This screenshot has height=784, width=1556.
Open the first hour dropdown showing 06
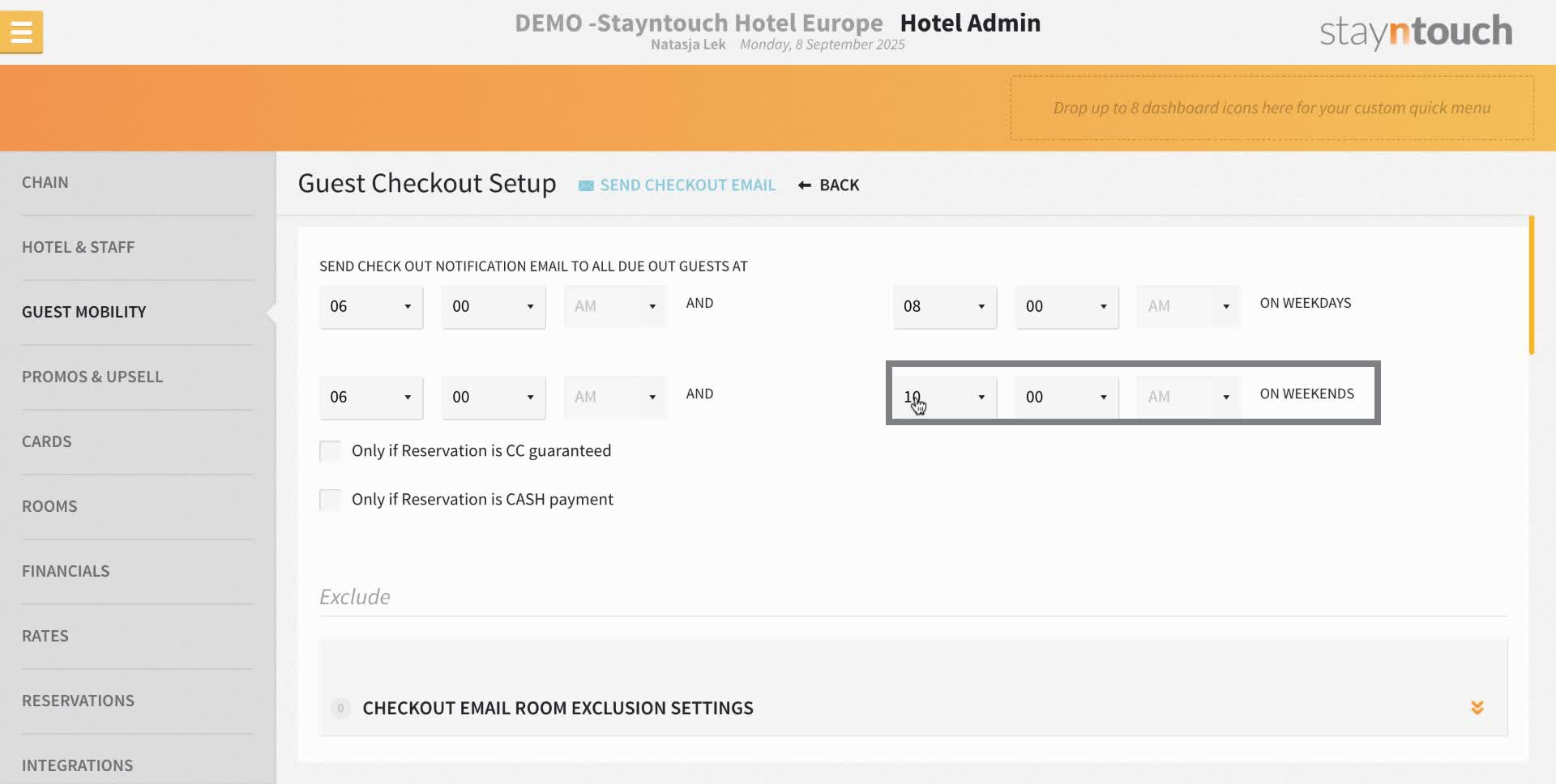click(x=370, y=307)
